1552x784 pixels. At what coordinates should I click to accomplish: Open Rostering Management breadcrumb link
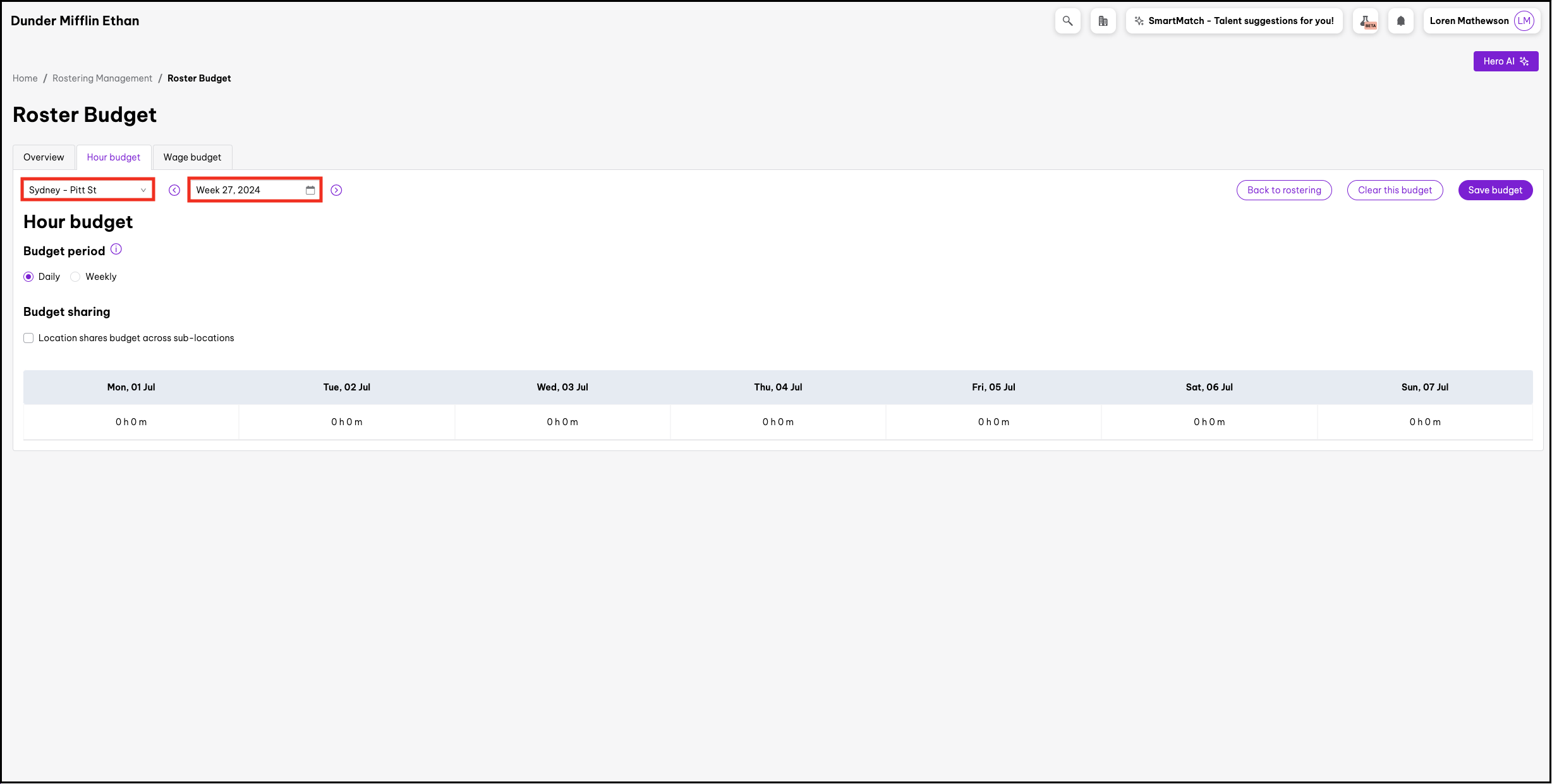(102, 78)
